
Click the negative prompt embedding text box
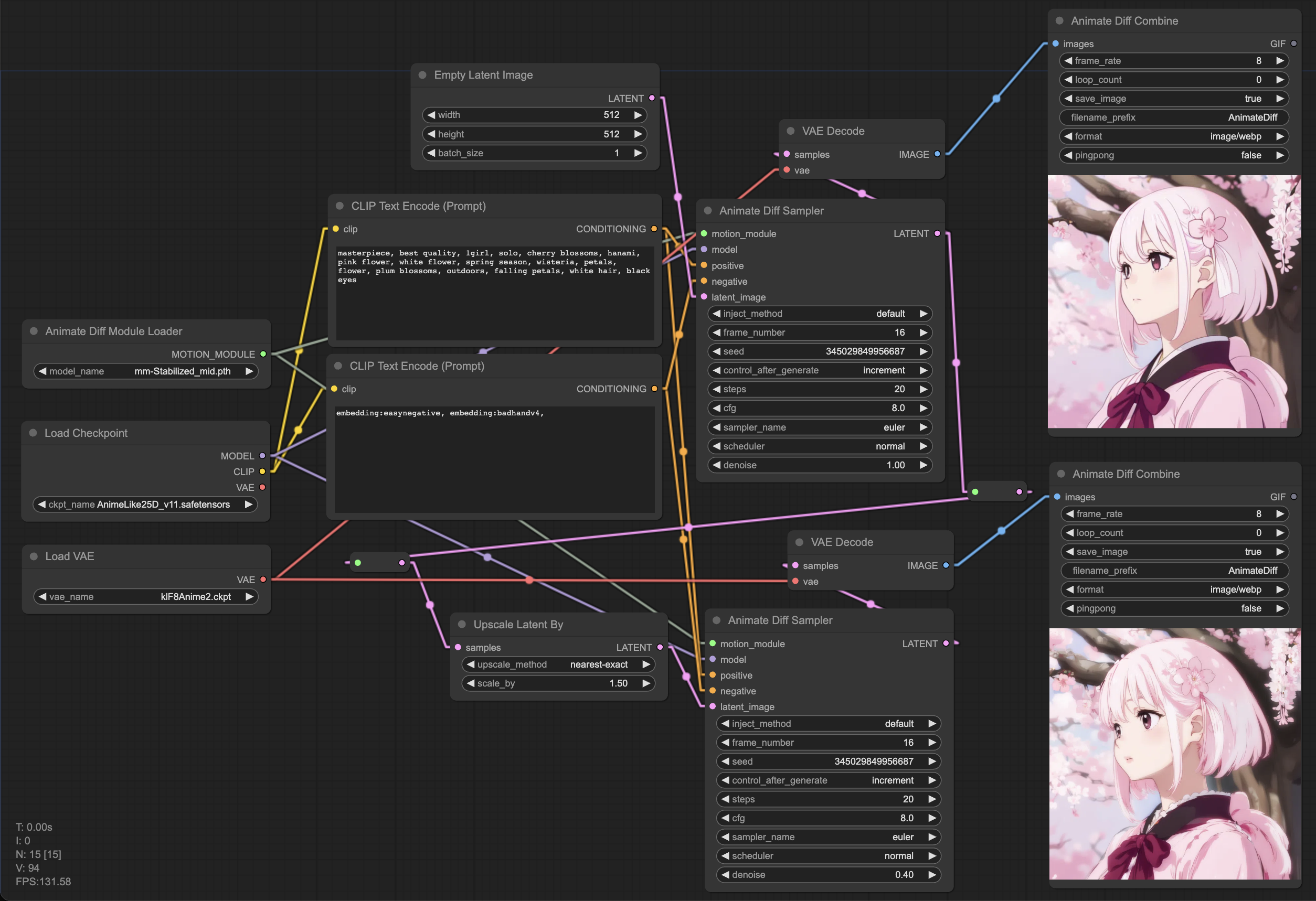click(494, 458)
